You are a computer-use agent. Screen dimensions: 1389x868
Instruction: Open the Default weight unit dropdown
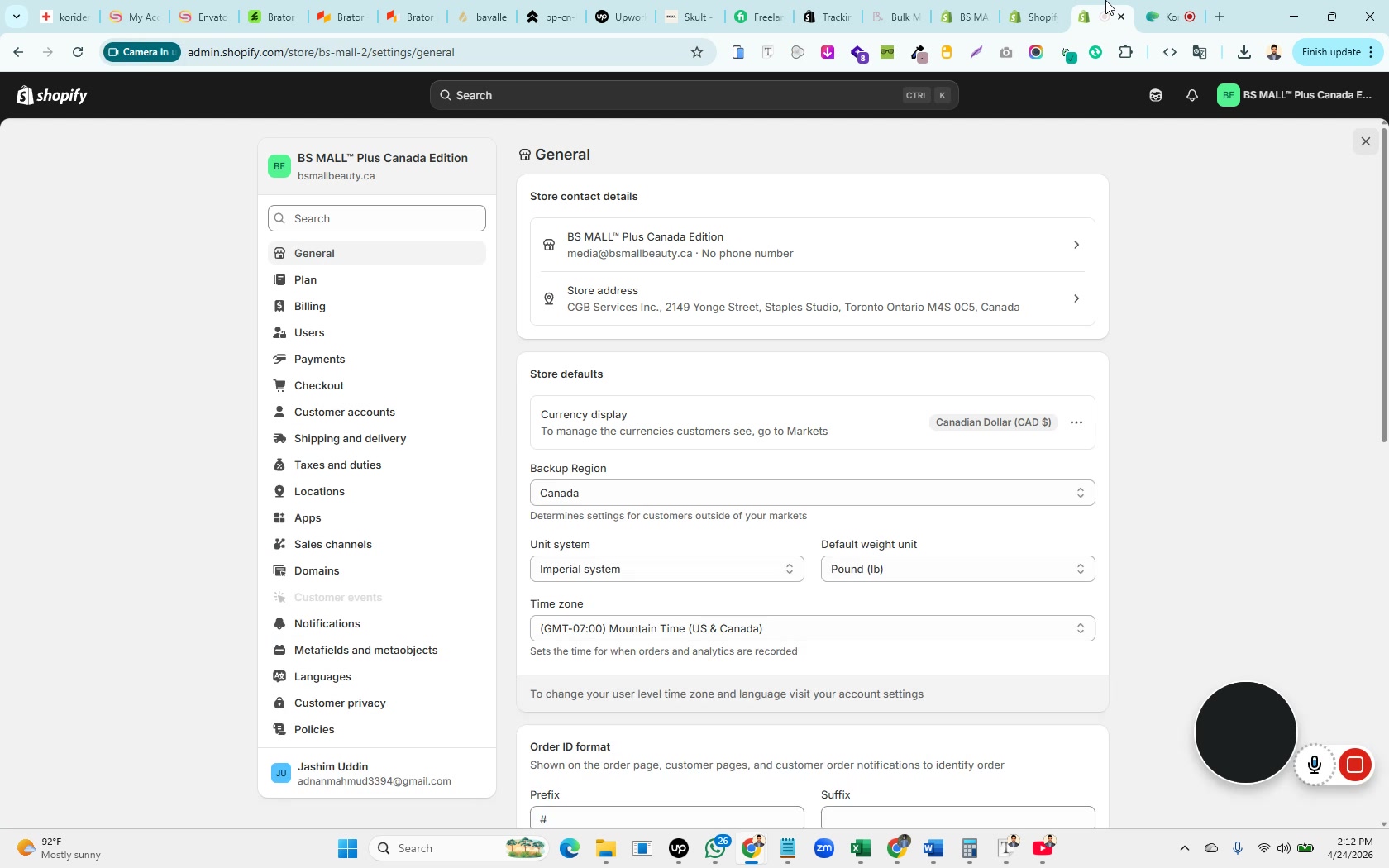pos(957,570)
